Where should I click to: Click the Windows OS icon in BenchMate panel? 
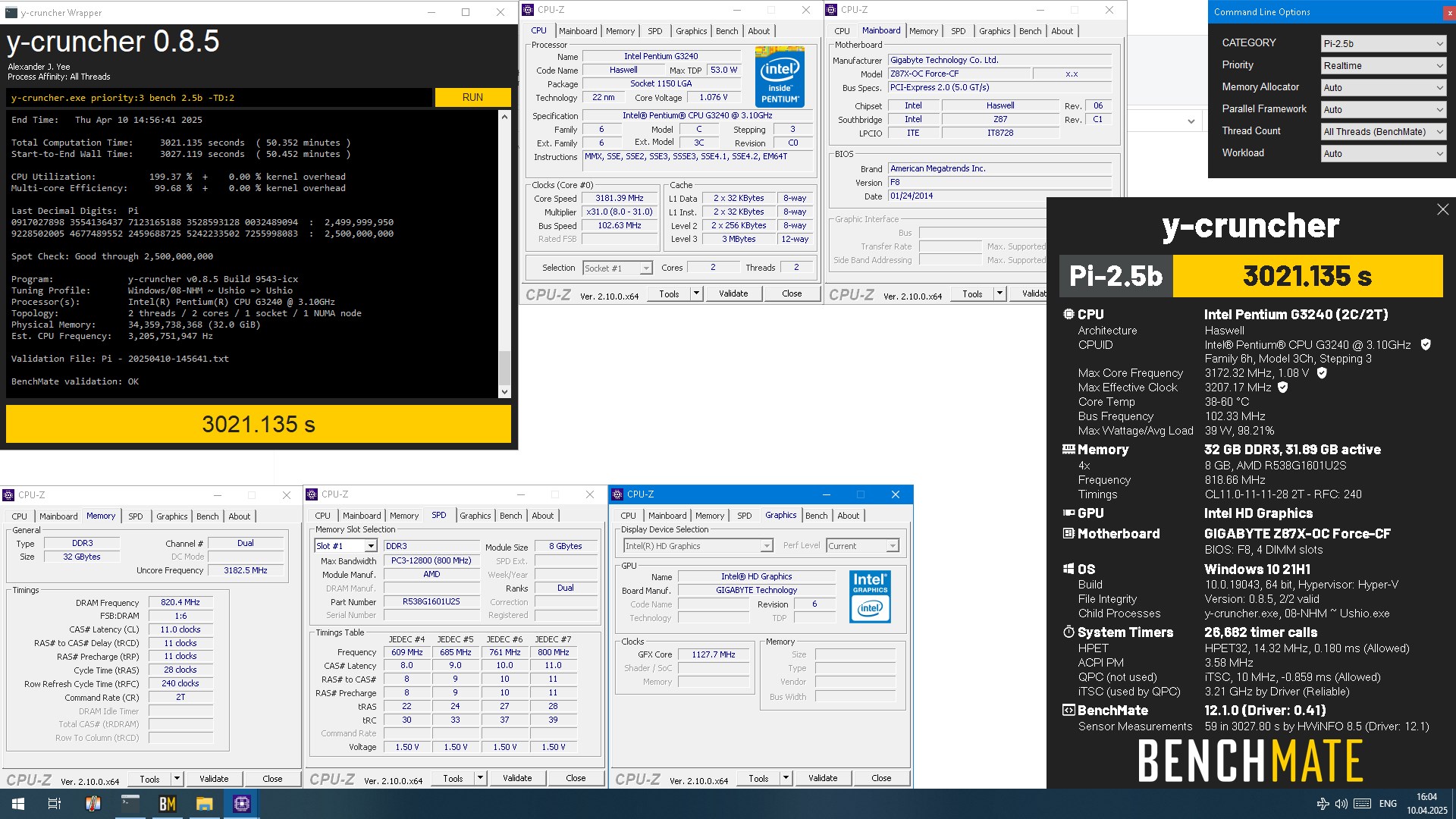click(1068, 569)
